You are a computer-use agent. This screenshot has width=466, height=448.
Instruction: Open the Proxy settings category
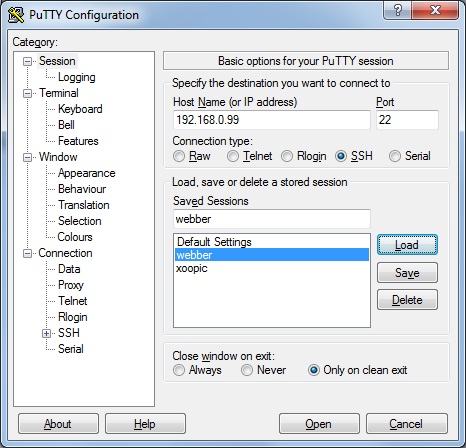[x=71, y=285]
